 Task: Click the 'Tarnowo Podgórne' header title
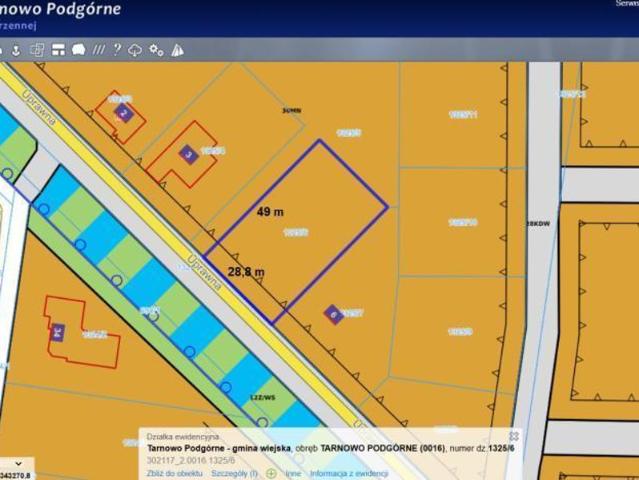point(60,9)
